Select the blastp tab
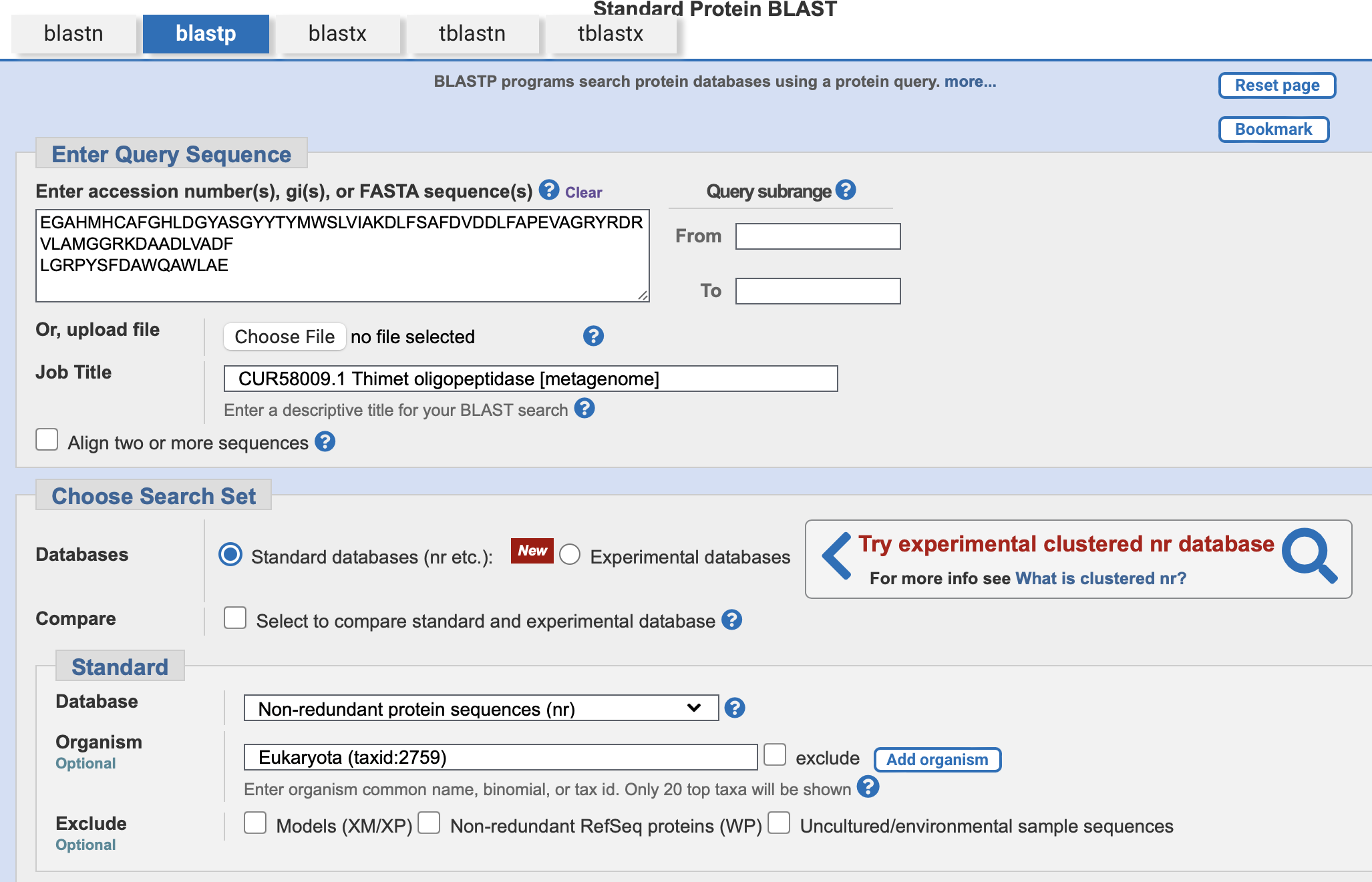This screenshot has height=882, width=1372. (206, 33)
